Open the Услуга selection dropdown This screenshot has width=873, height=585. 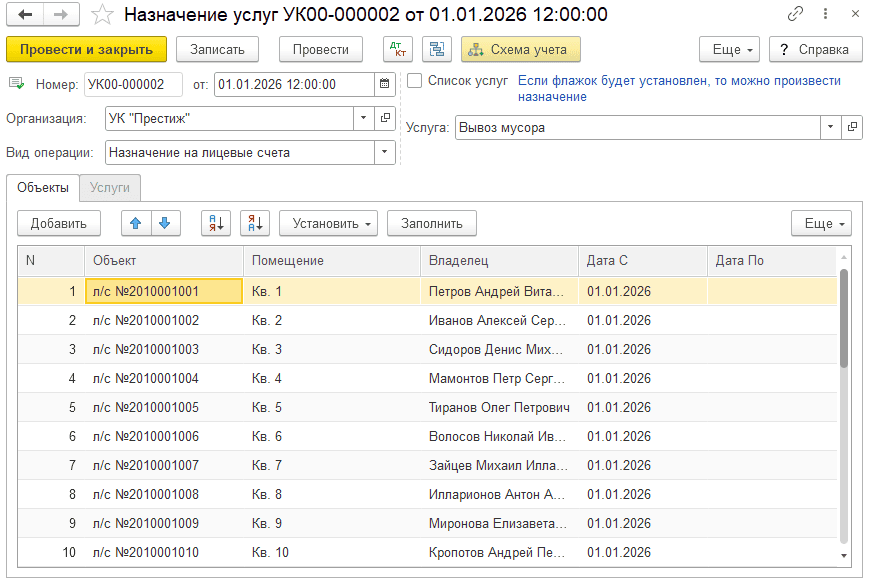(830, 127)
